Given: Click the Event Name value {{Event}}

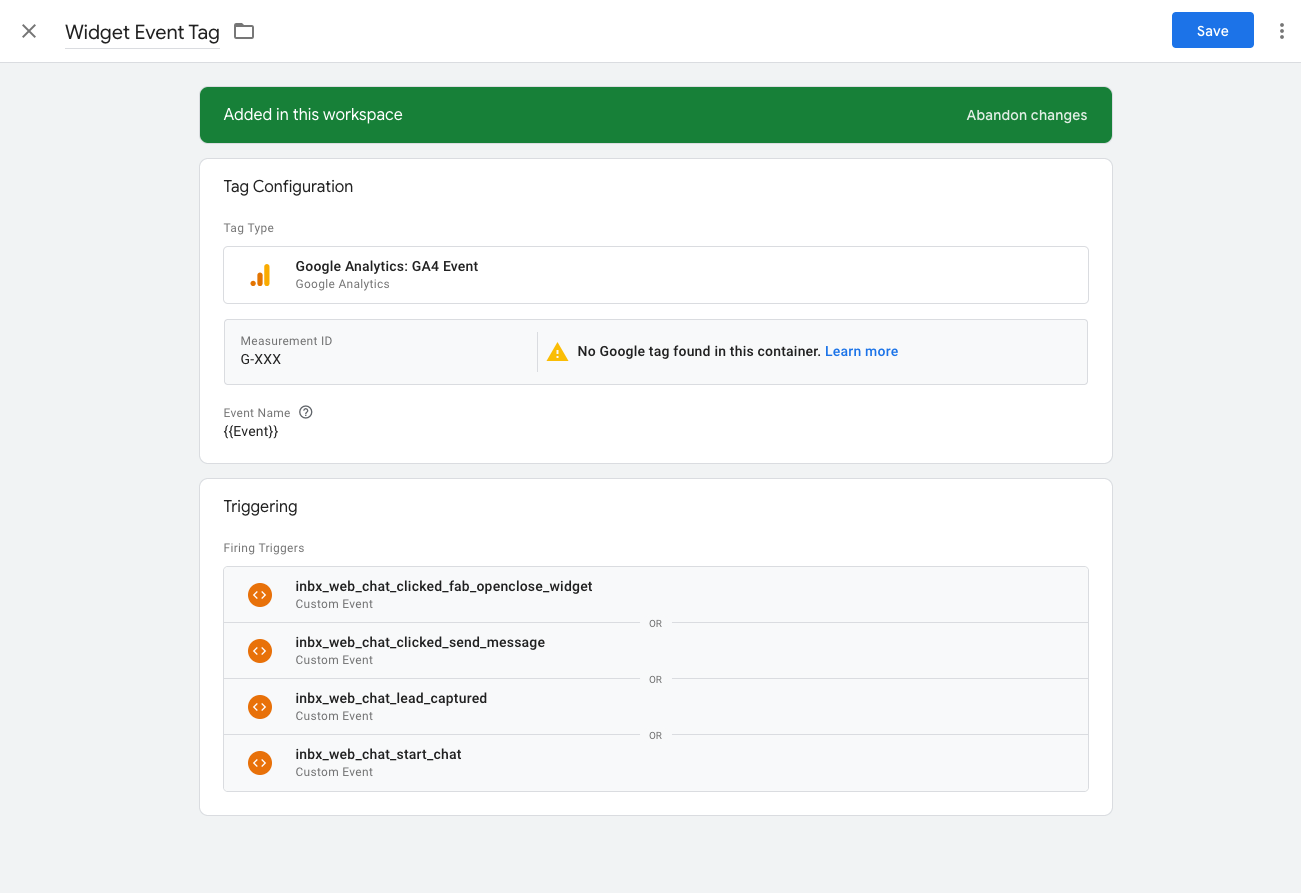Looking at the screenshot, I should [x=251, y=431].
